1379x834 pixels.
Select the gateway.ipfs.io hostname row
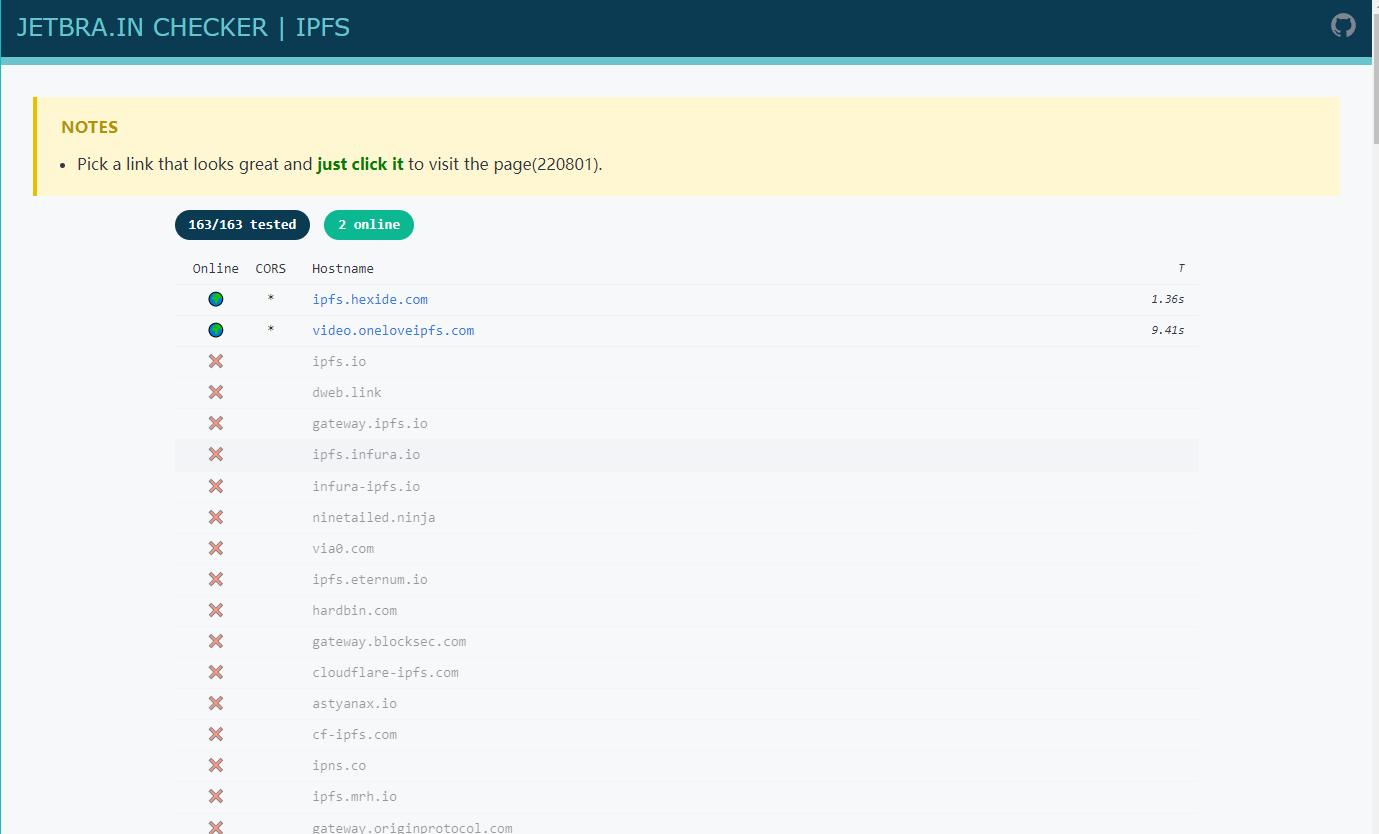(x=370, y=423)
